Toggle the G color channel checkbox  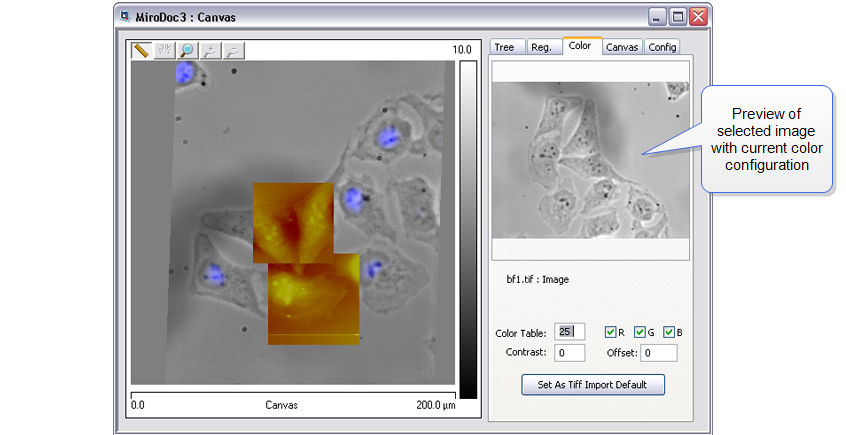tap(640, 332)
